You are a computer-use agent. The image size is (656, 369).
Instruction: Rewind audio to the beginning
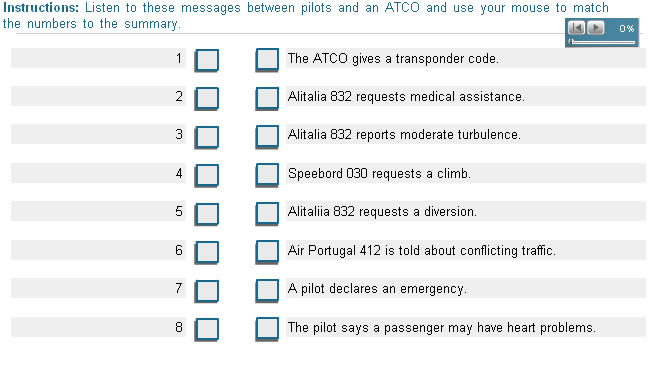[576, 28]
